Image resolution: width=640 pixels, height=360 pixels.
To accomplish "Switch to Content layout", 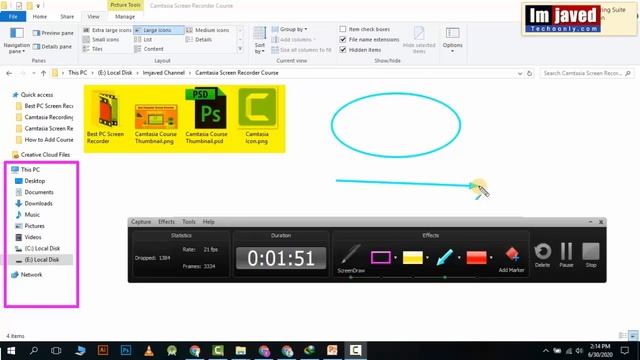I will (149, 49).
